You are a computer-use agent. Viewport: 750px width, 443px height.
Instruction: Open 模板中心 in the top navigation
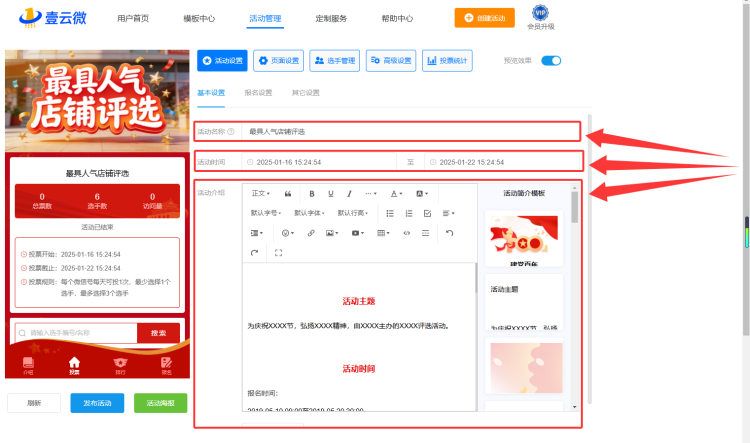[199, 19]
